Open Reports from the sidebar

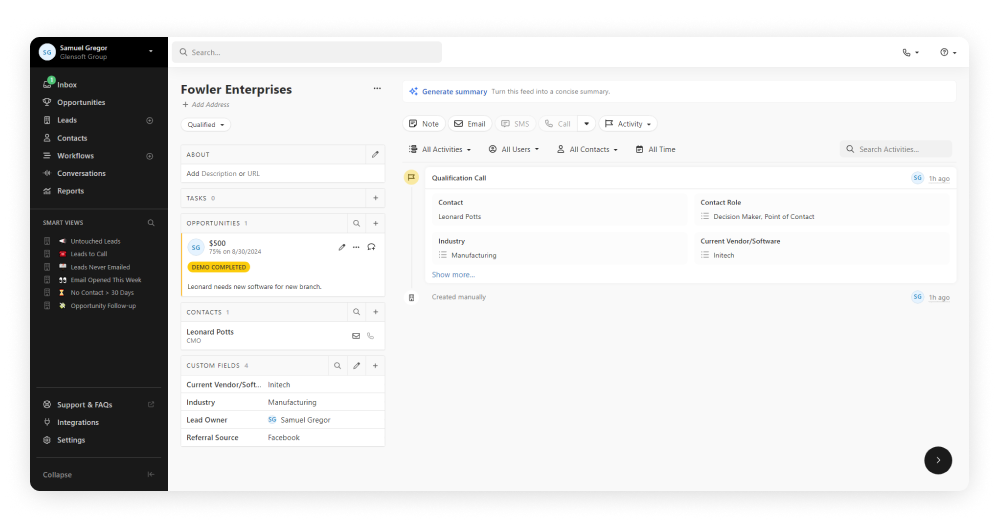(x=70, y=191)
